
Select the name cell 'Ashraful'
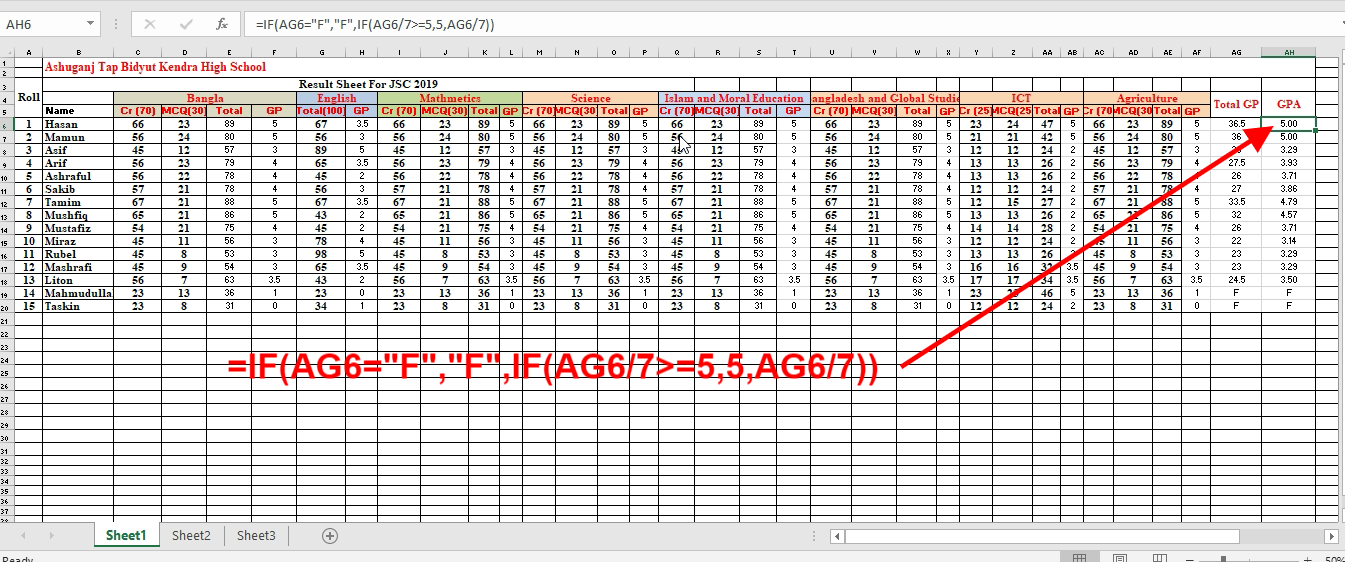pyautogui.click(x=78, y=176)
